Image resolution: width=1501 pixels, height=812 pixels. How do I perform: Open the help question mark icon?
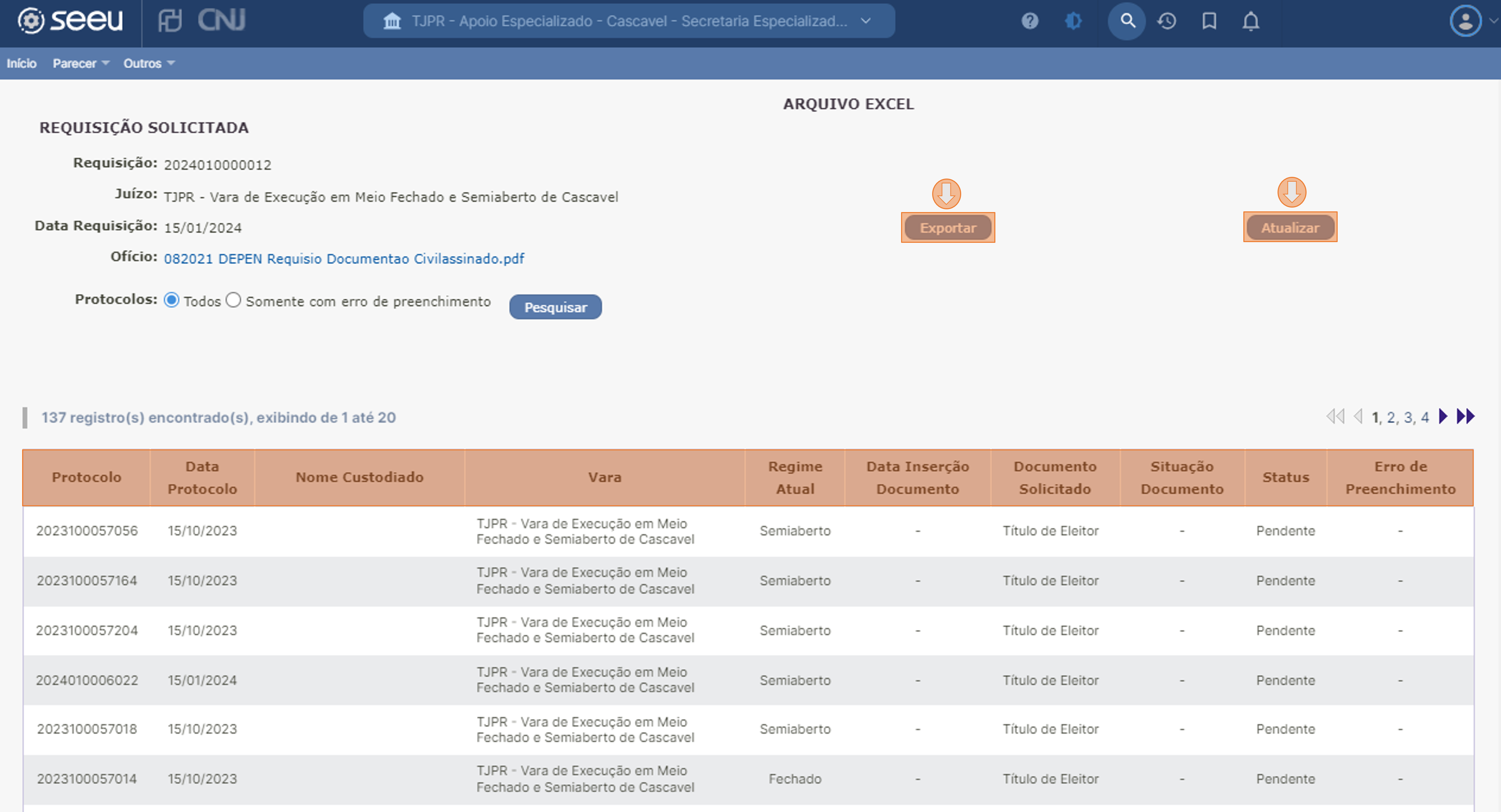(x=1030, y=21)
